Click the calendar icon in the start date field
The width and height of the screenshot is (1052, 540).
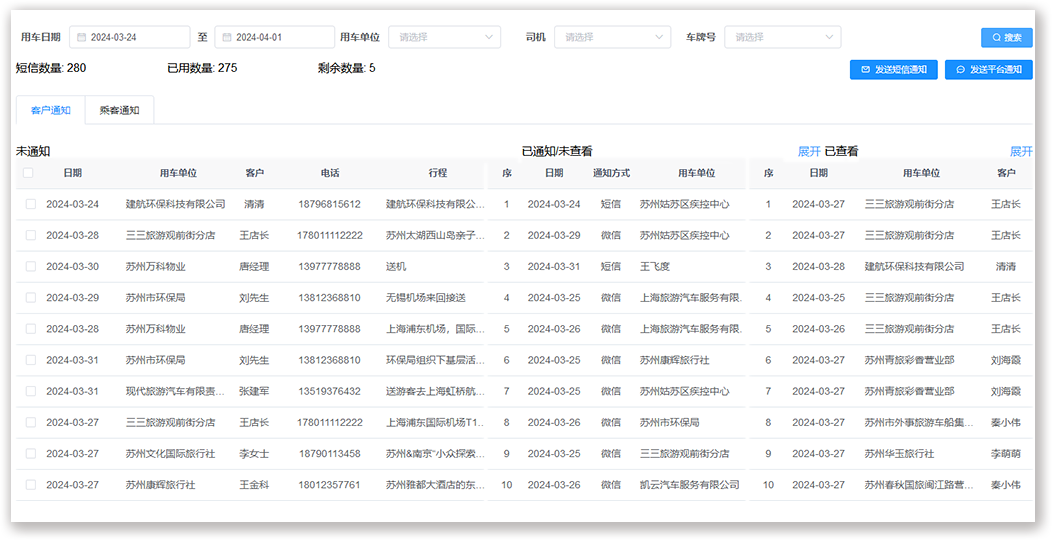[x=79, y=37]
